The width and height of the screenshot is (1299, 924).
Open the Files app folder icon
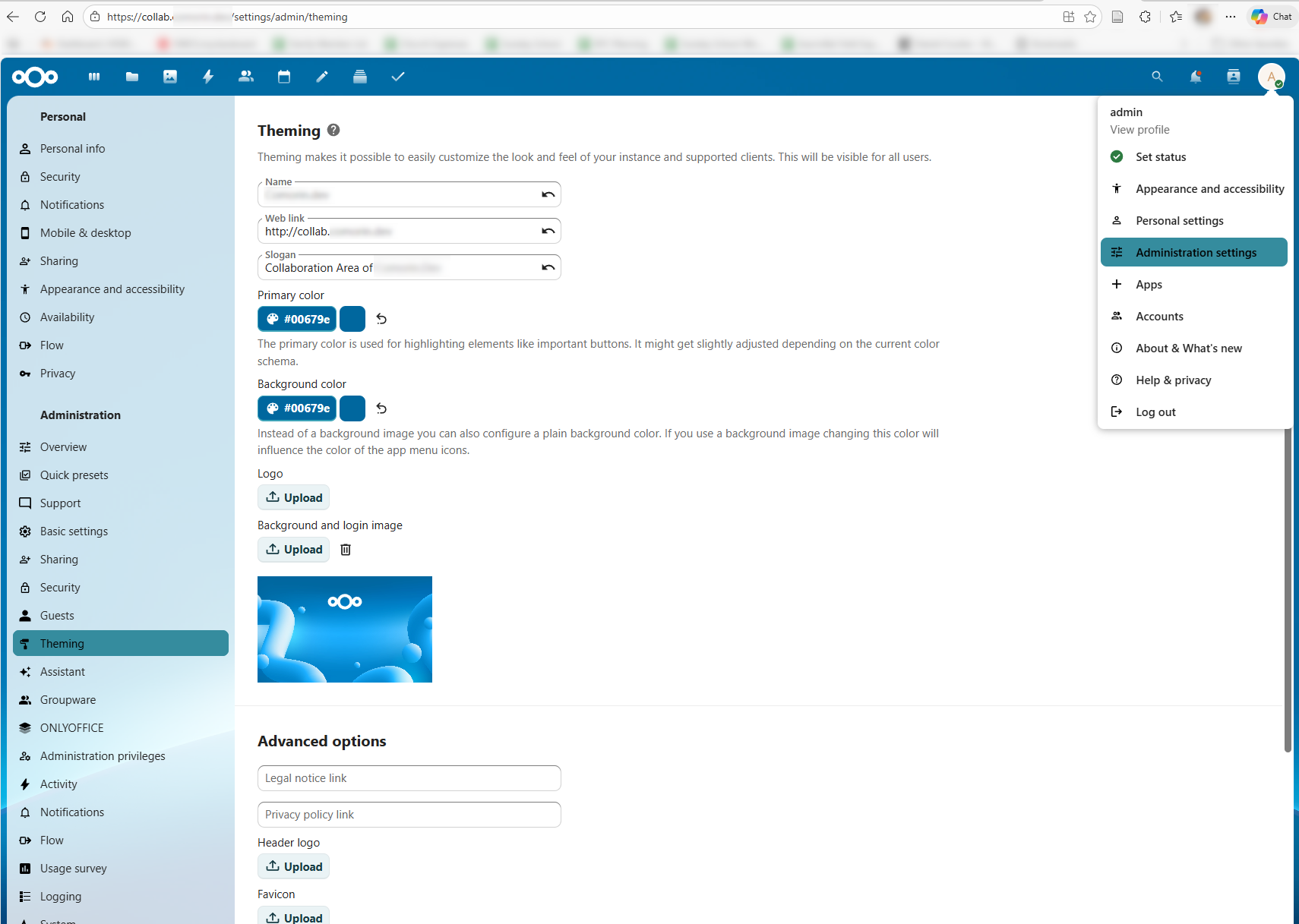tap(132, 77)
